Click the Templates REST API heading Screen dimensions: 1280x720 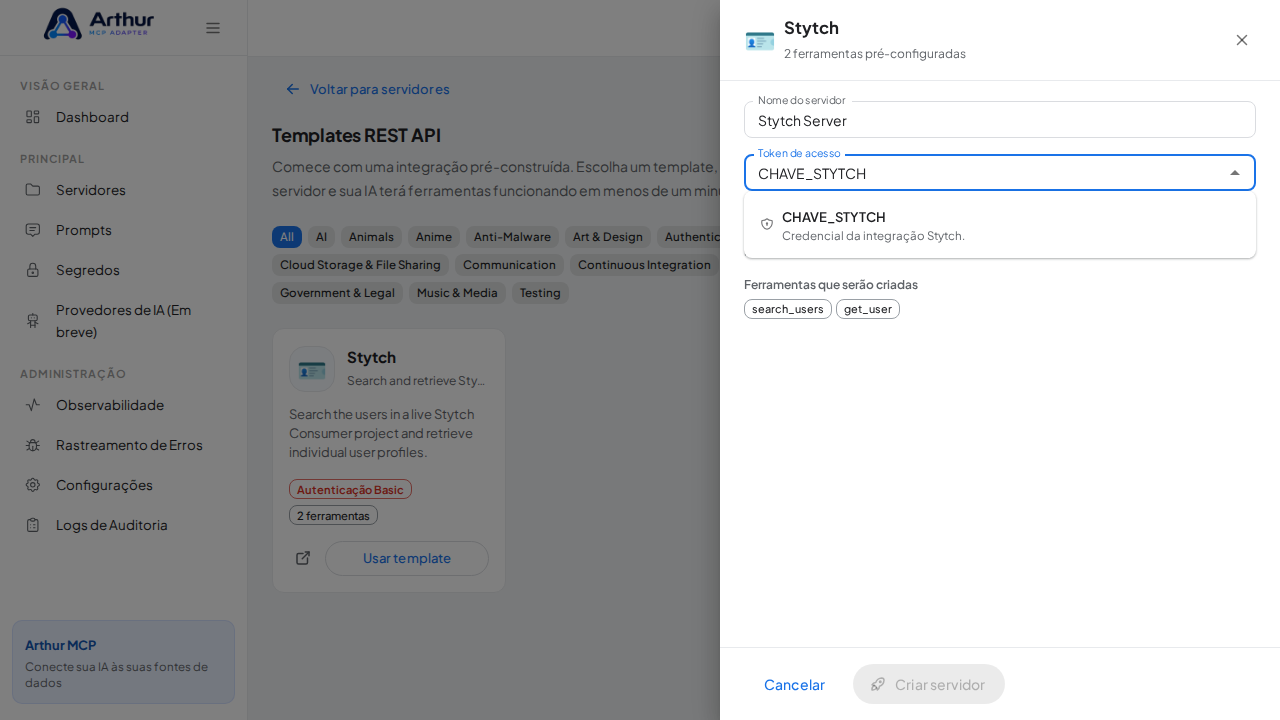pyautogui.click(x=356, y=135)
